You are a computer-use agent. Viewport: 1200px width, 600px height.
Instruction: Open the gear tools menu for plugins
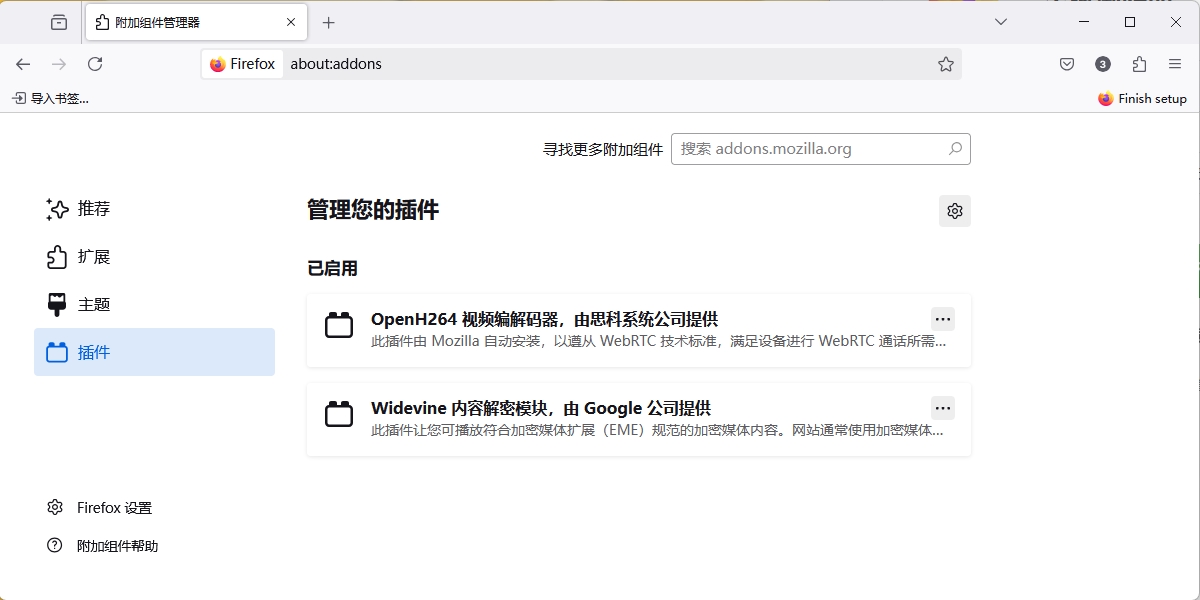click(954, 211)
